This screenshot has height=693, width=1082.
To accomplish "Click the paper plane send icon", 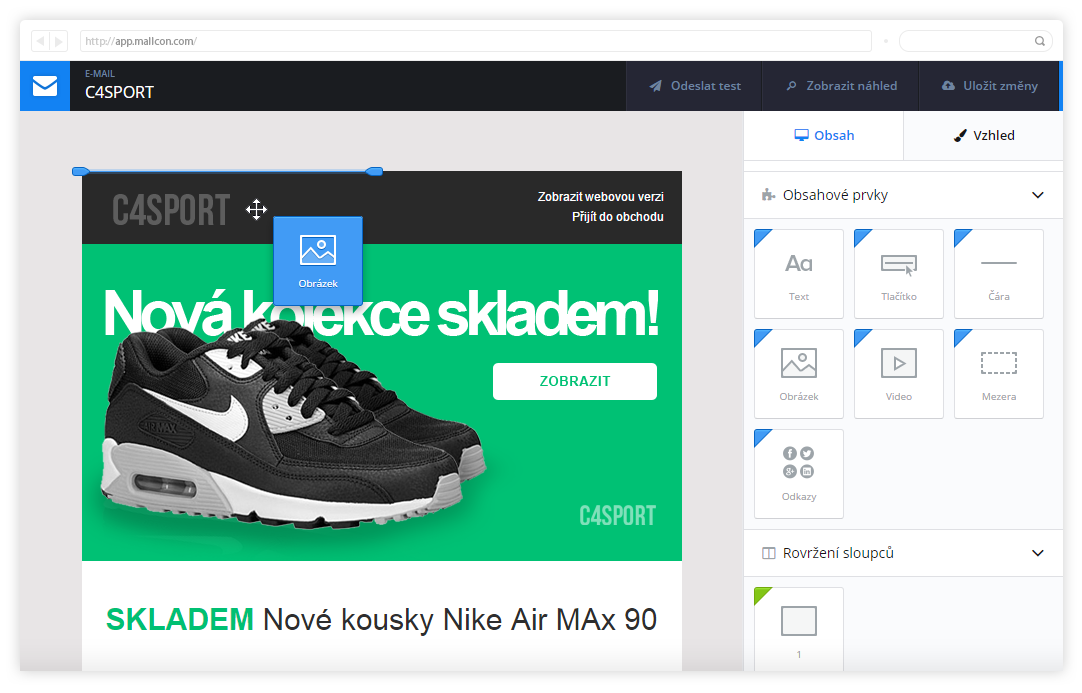I will click(656, 86).
